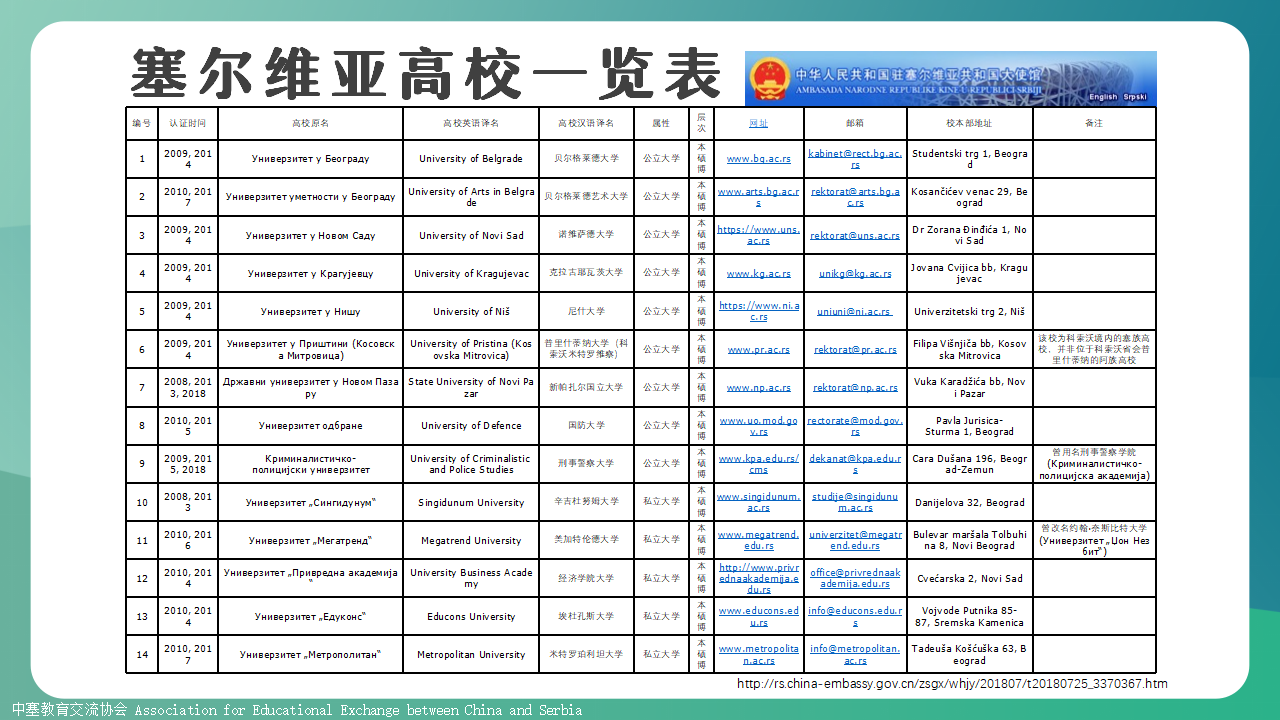This screenshot has height=720, width=1280.
Task: Click the Srpski link in embassy banner
Action: pos(1135,97)
